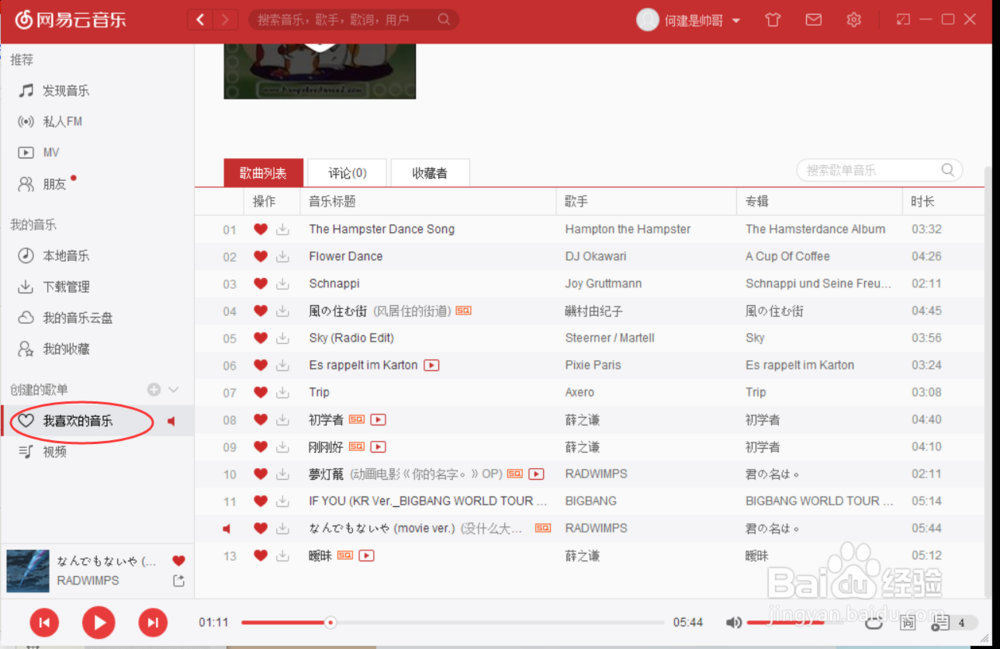
Task: Adjust the volume slider
Action: tap(794, 622)
